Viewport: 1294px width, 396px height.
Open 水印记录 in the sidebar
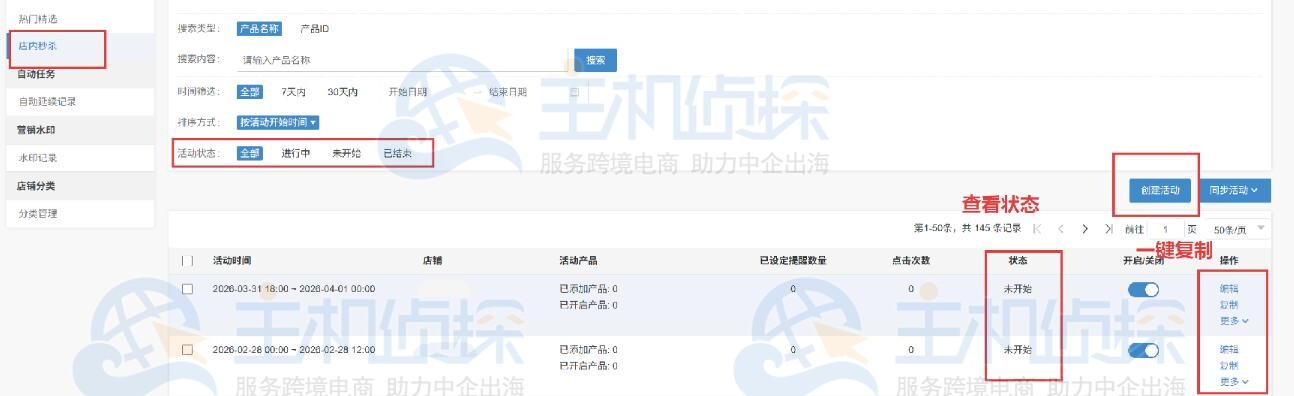38,157
